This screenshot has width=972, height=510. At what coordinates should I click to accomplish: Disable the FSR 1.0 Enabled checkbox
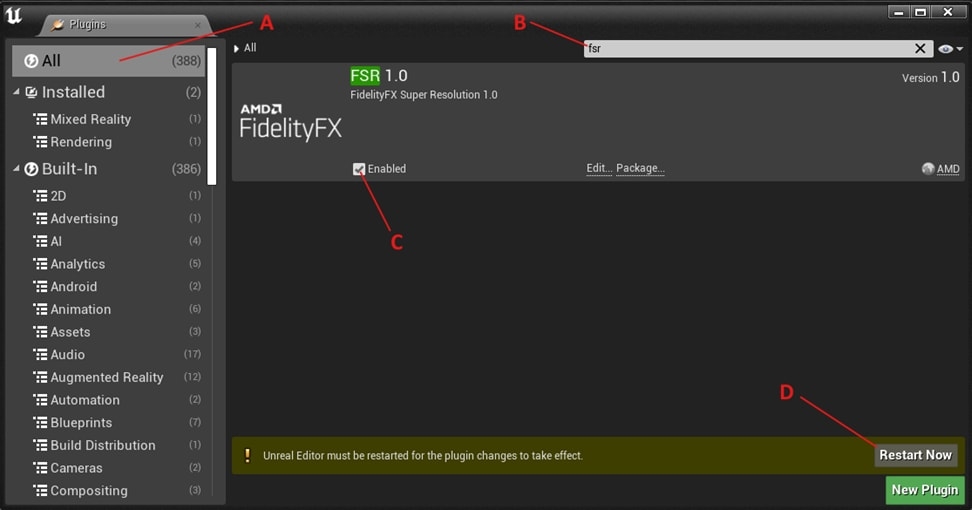(359, 169)
